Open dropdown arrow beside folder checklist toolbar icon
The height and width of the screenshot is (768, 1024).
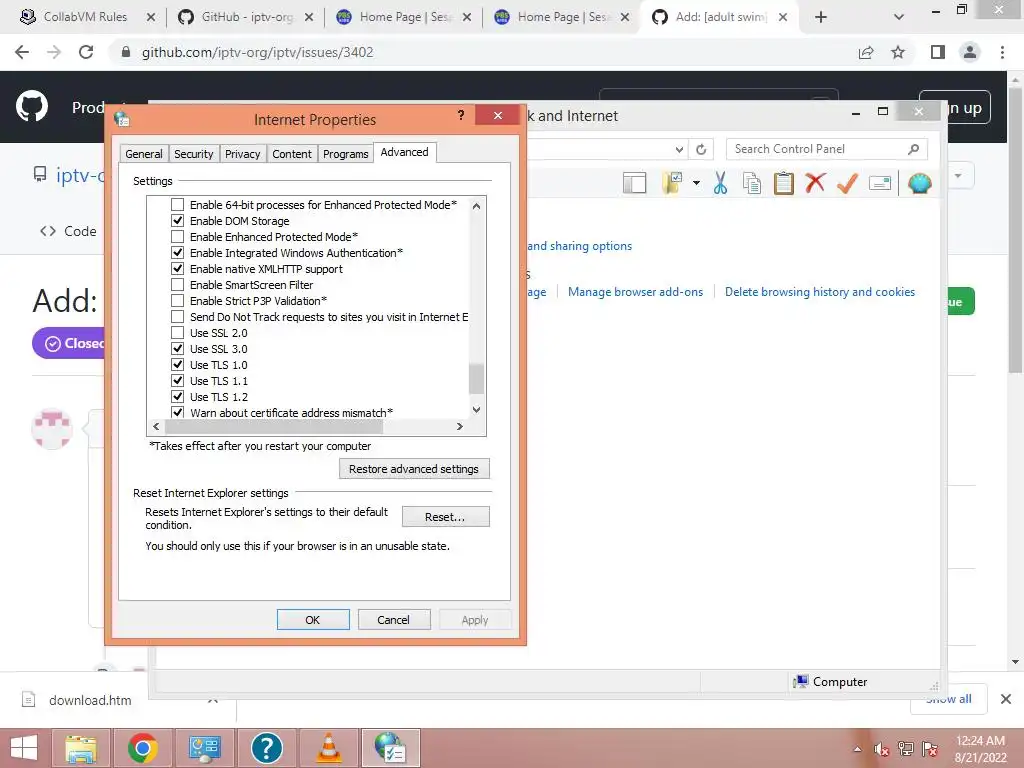point(696,184)
